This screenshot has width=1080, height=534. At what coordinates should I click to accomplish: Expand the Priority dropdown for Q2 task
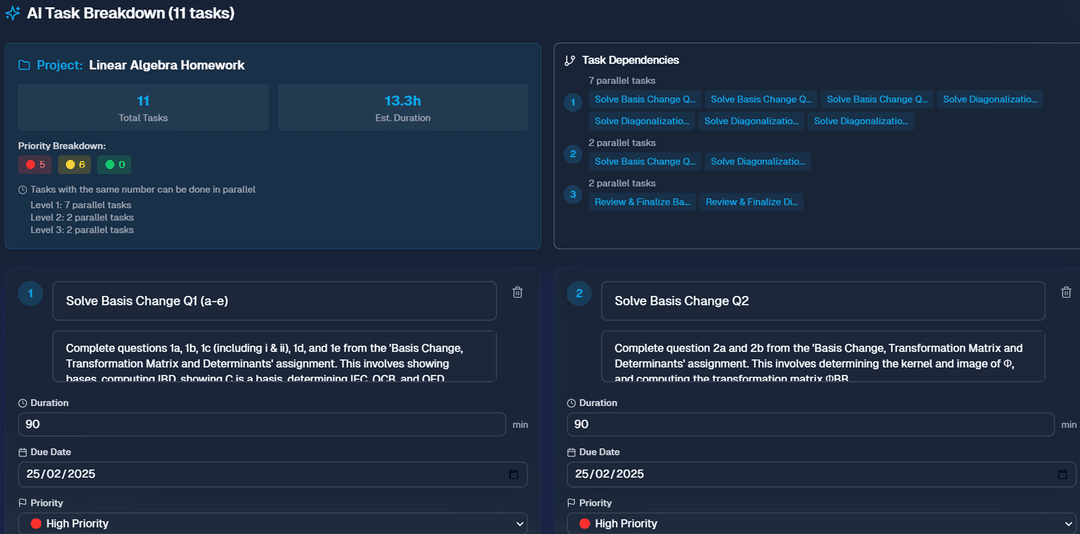click(x=821, y=523)
